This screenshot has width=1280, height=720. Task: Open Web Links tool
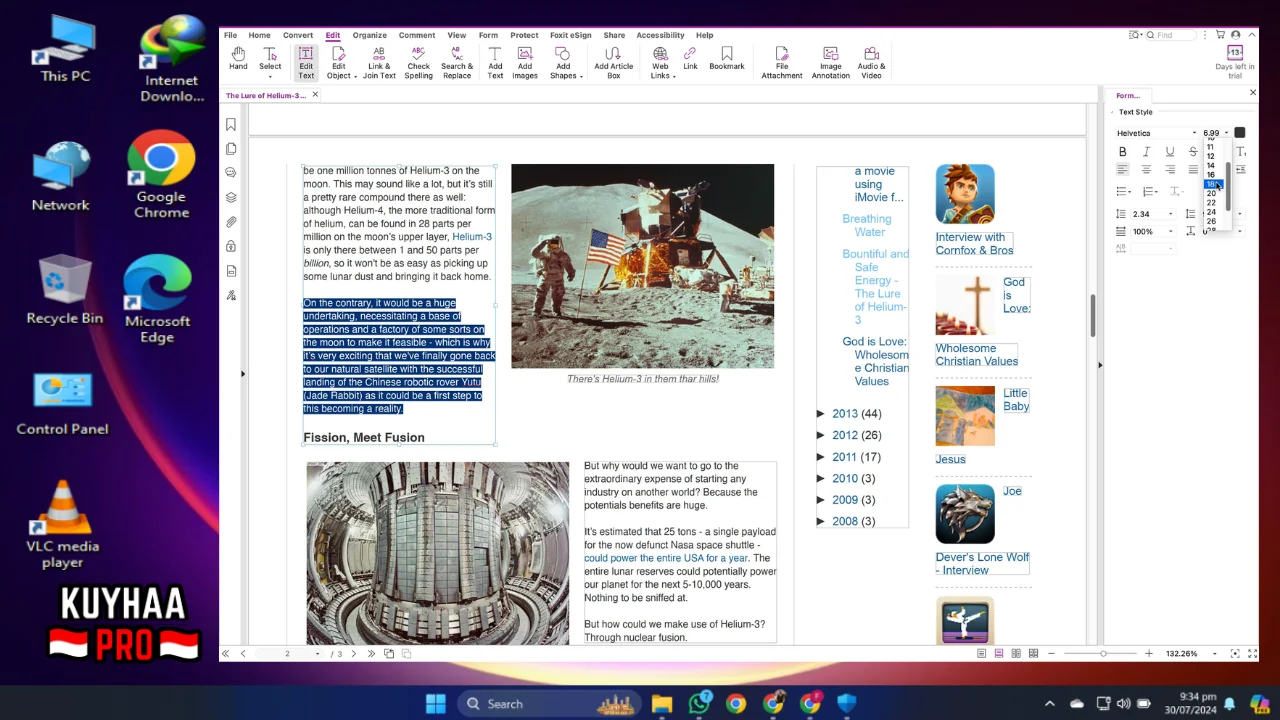pyautogui.click(x=661, y=62)
